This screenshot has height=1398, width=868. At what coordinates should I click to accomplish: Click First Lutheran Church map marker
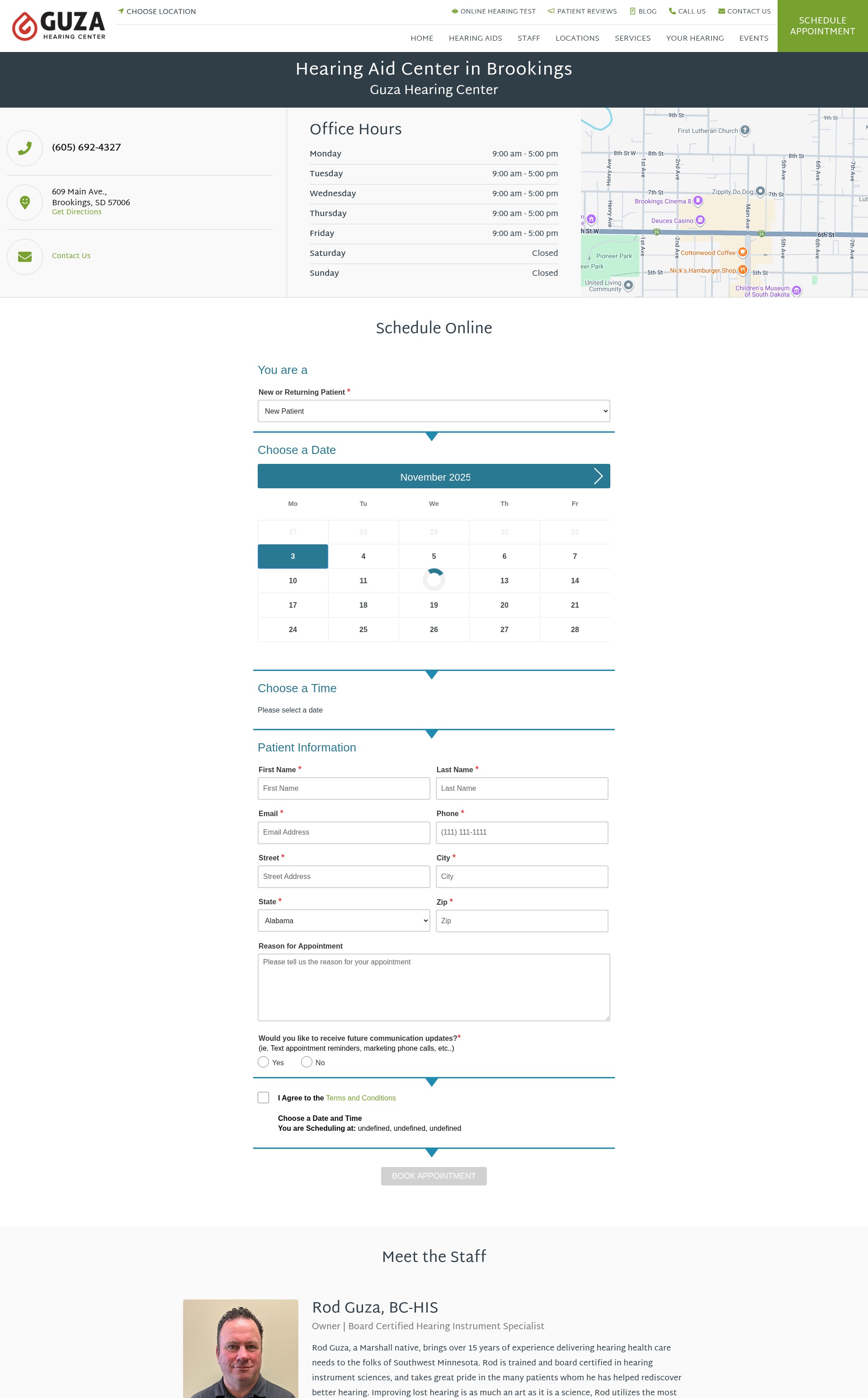click(745, 130)
